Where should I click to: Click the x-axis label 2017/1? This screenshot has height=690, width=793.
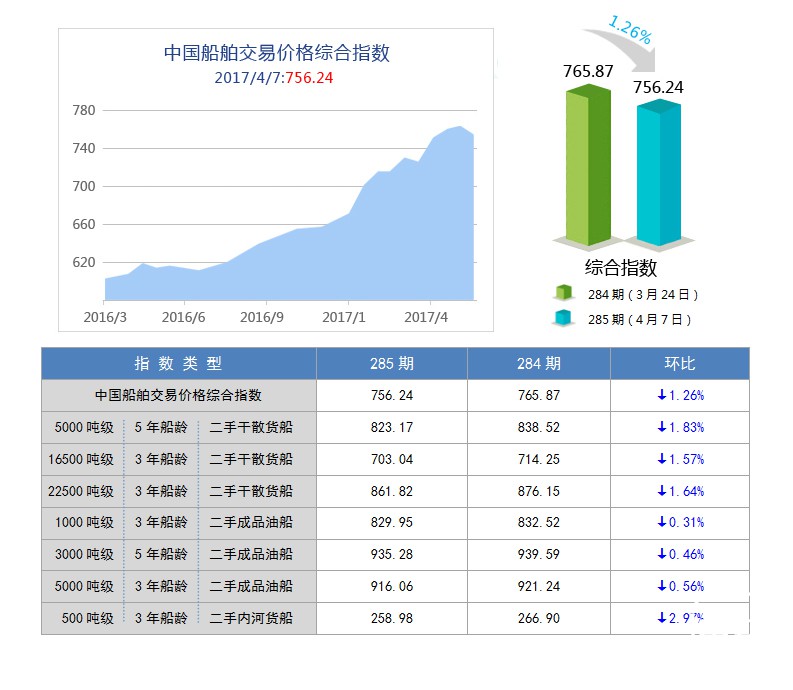click(x=344, y=317)
